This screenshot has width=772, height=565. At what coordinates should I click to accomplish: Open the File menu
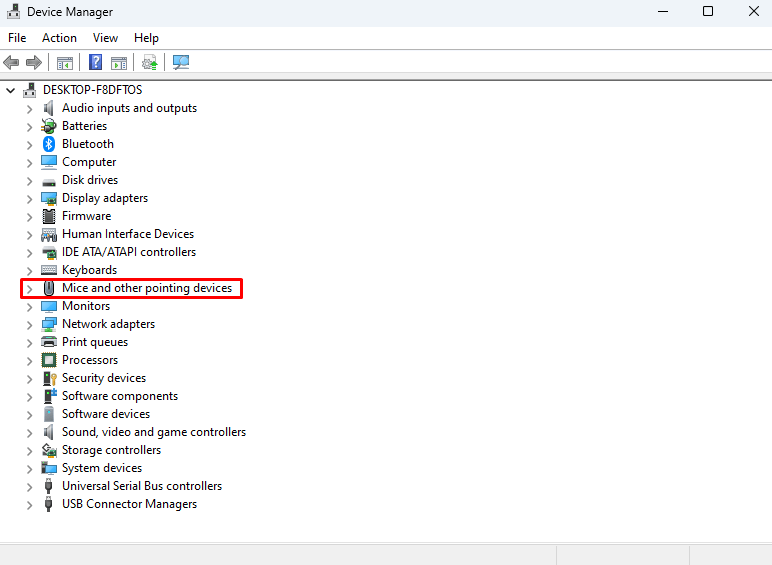17,38
